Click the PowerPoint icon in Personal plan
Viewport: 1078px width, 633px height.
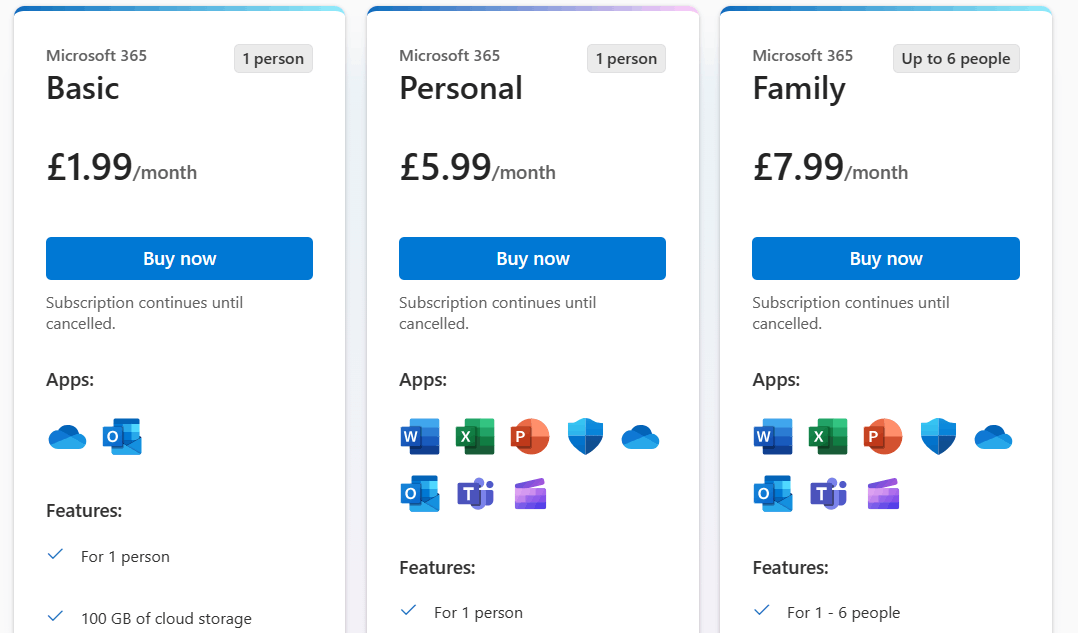(x=530, y=437)
